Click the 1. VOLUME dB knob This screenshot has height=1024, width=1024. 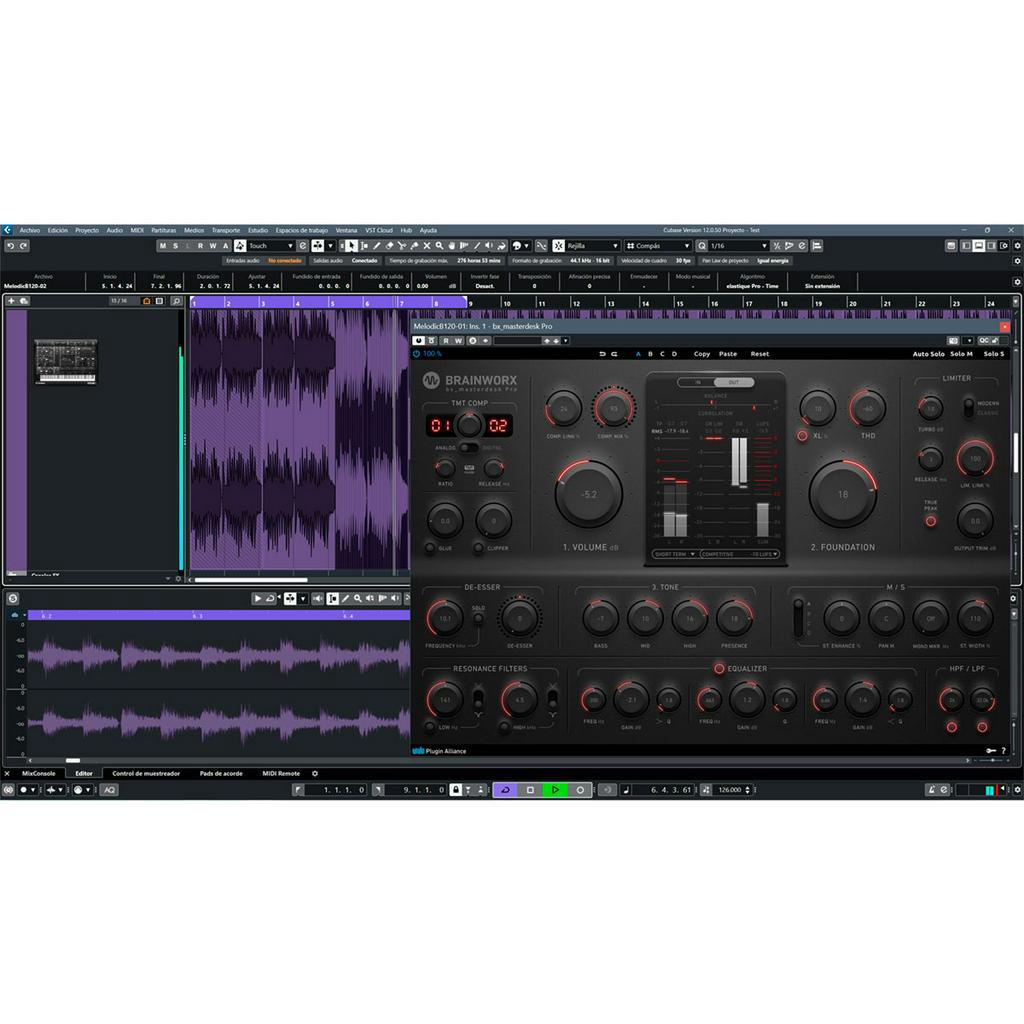(x=588, y=494)
